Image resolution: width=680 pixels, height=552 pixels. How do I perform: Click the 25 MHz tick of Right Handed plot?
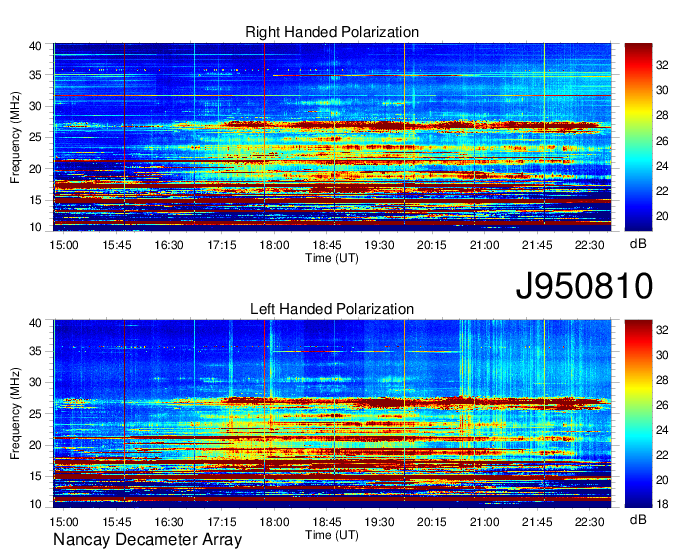35,138
